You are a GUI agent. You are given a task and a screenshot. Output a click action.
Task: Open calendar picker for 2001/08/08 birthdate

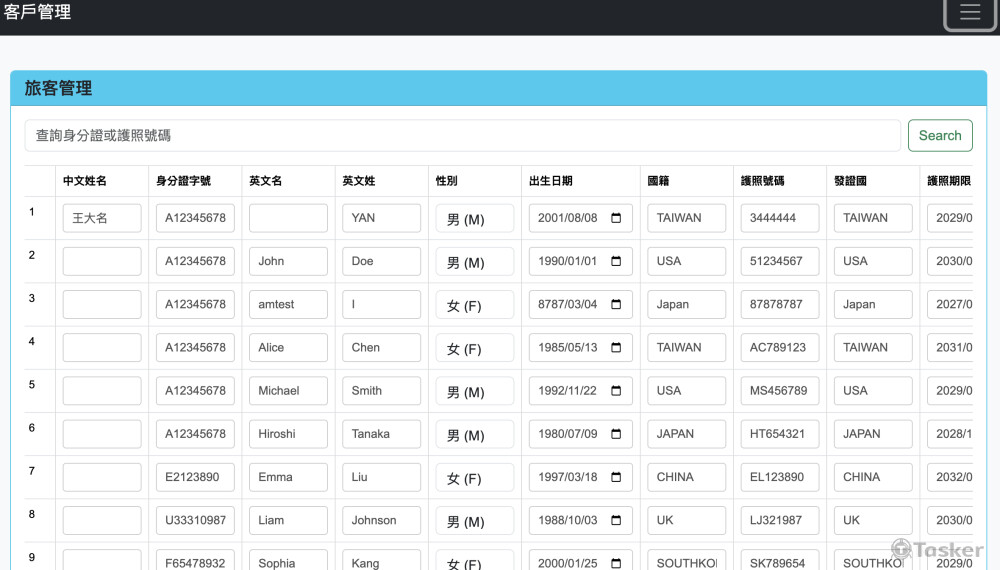tap(616, 218)
